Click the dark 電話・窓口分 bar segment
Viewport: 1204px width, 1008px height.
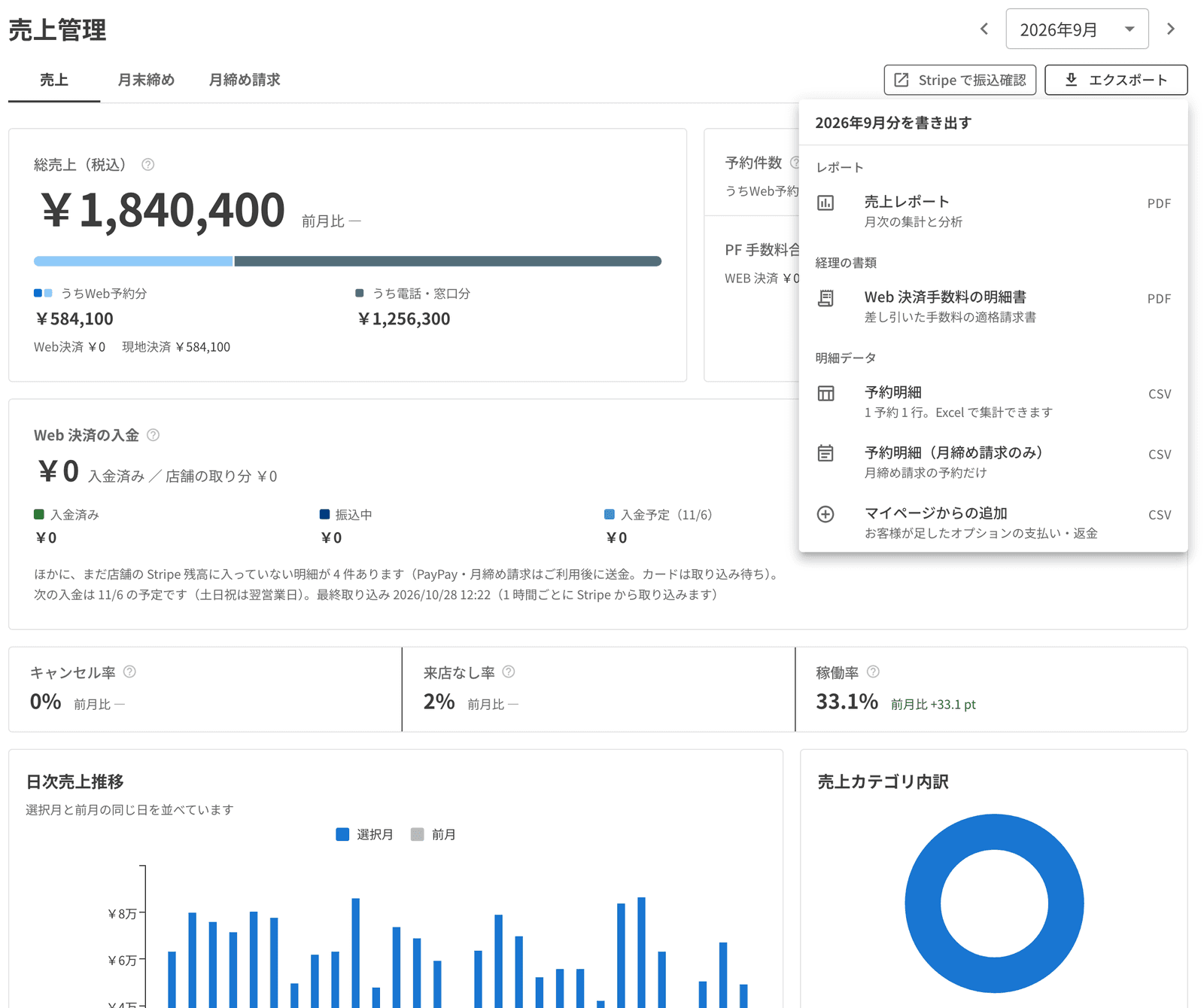tap(448, 261)
